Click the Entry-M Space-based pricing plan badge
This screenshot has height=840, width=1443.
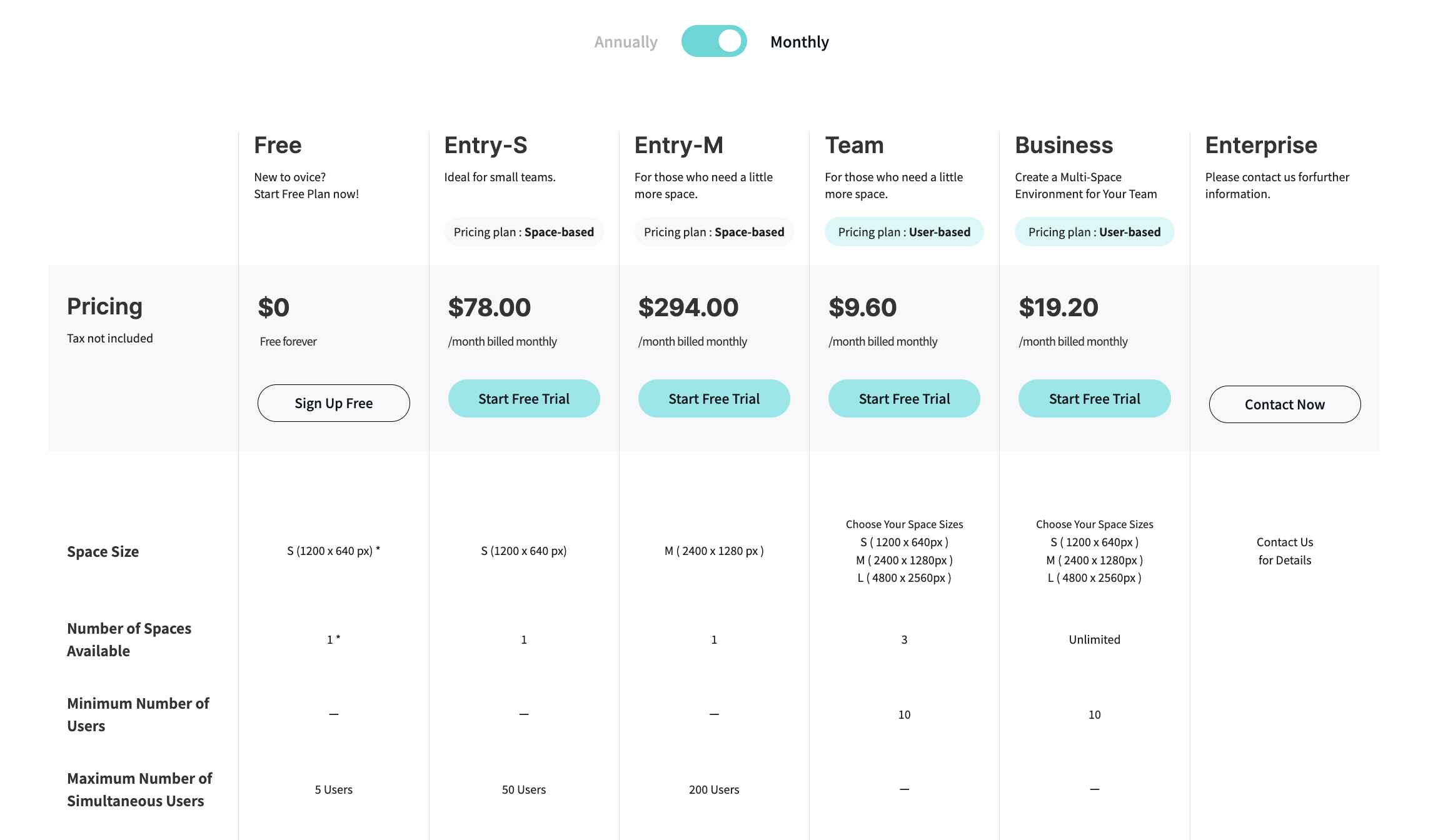click(x=714, y=232)
